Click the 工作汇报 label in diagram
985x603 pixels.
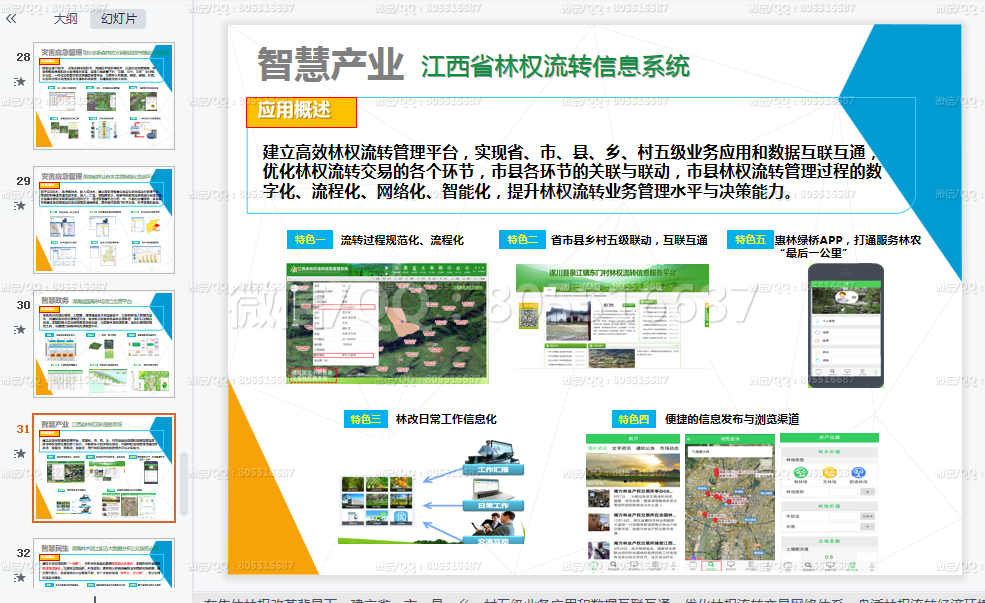(x=493, y=469)
